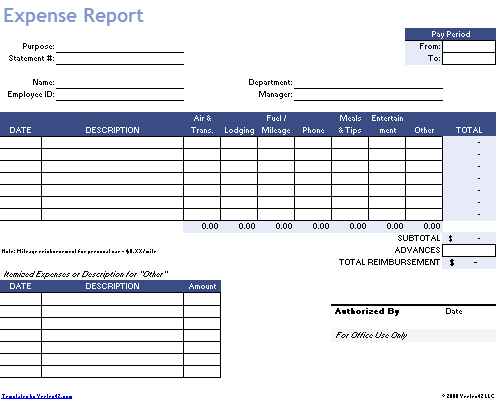Image resolution: width=496 pixels, height=402 pixels.
Task: Click the Air & Trans. column header
Action: (x=202, y=124)
